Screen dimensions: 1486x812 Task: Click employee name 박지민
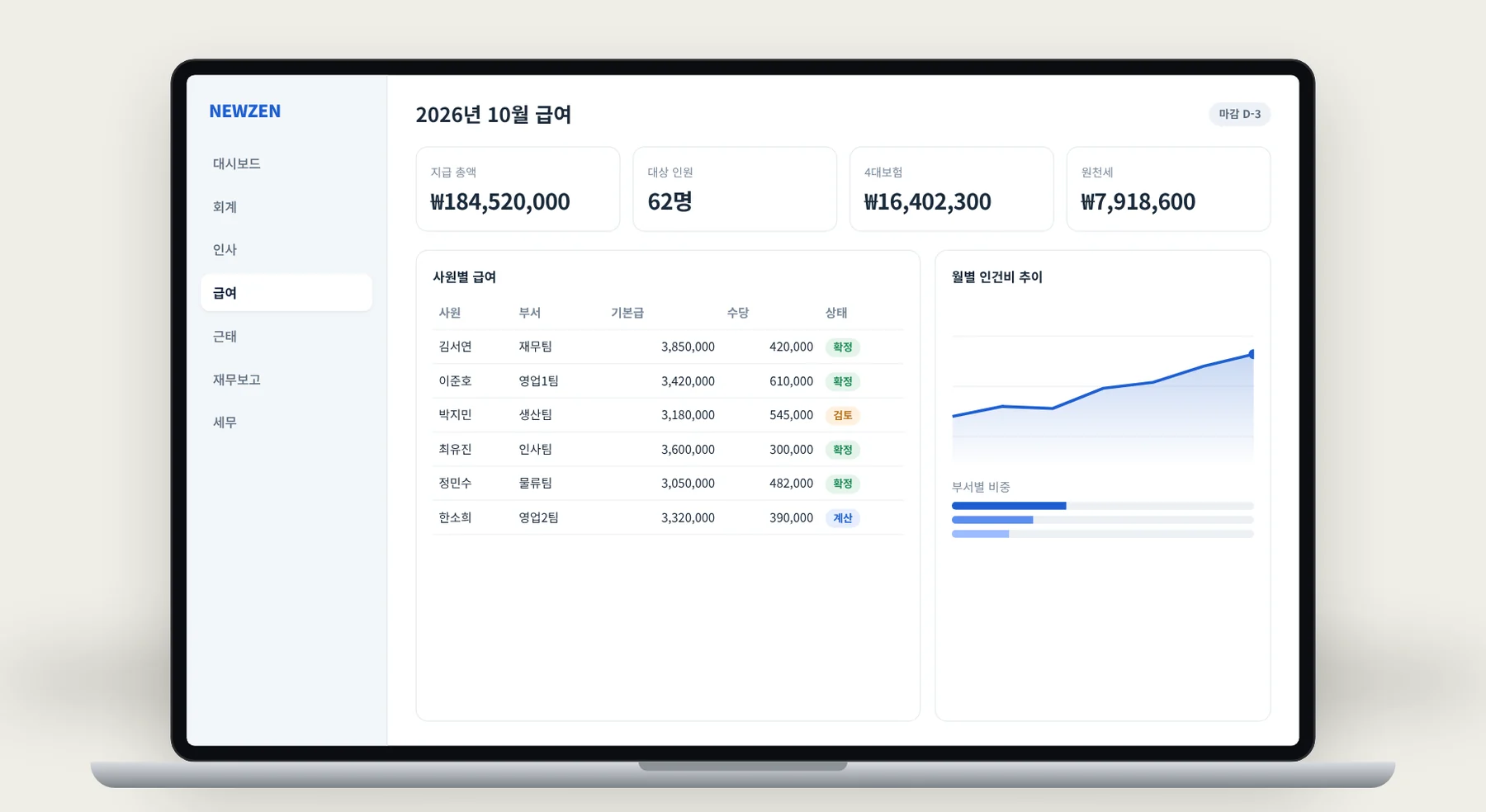pos(455,415)
